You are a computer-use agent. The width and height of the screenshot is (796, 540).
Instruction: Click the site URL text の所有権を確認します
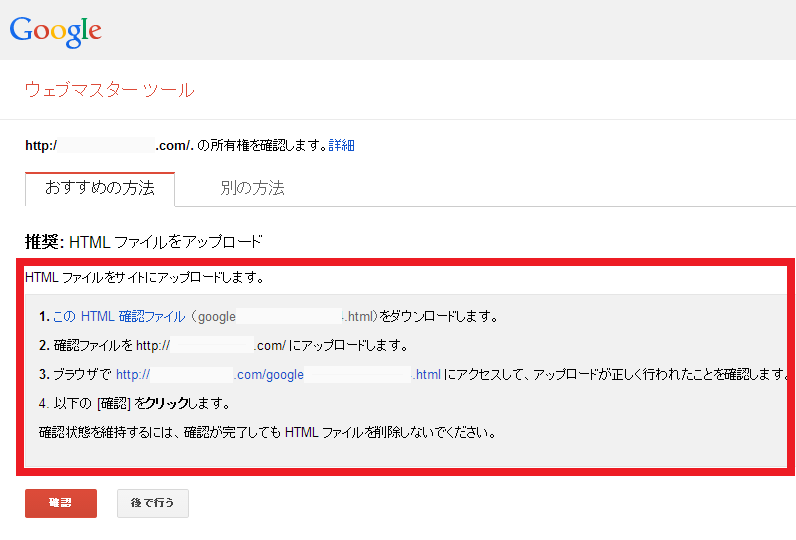click(x=261, y=146)
